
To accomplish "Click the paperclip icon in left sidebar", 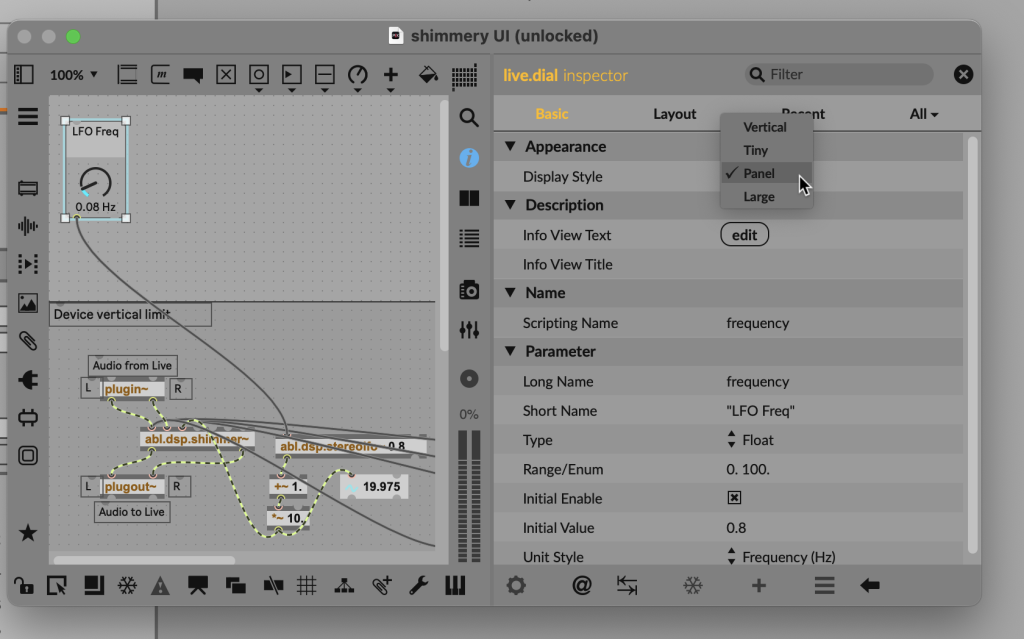I will coord(28,342).
